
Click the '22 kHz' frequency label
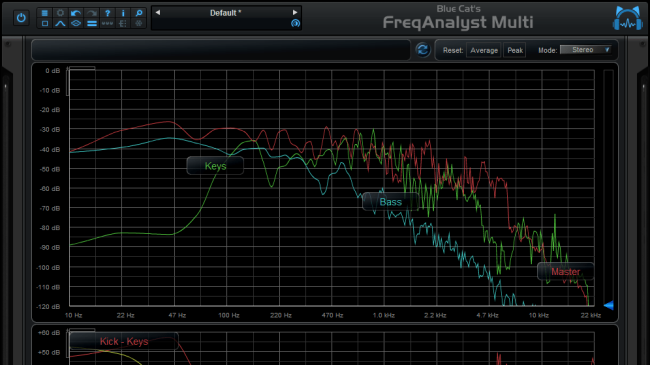(591, 315)
